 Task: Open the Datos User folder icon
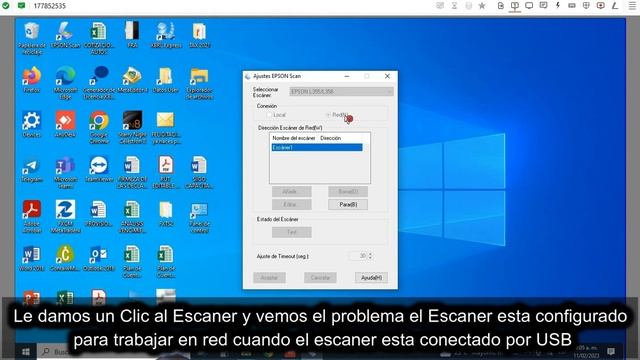point(166,80)
